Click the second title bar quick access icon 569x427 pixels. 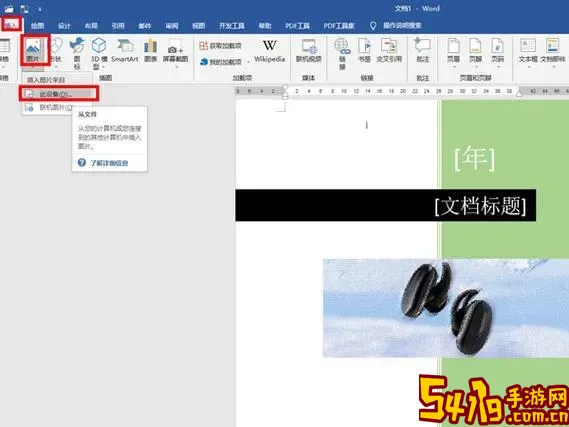(x=25, y=9)
